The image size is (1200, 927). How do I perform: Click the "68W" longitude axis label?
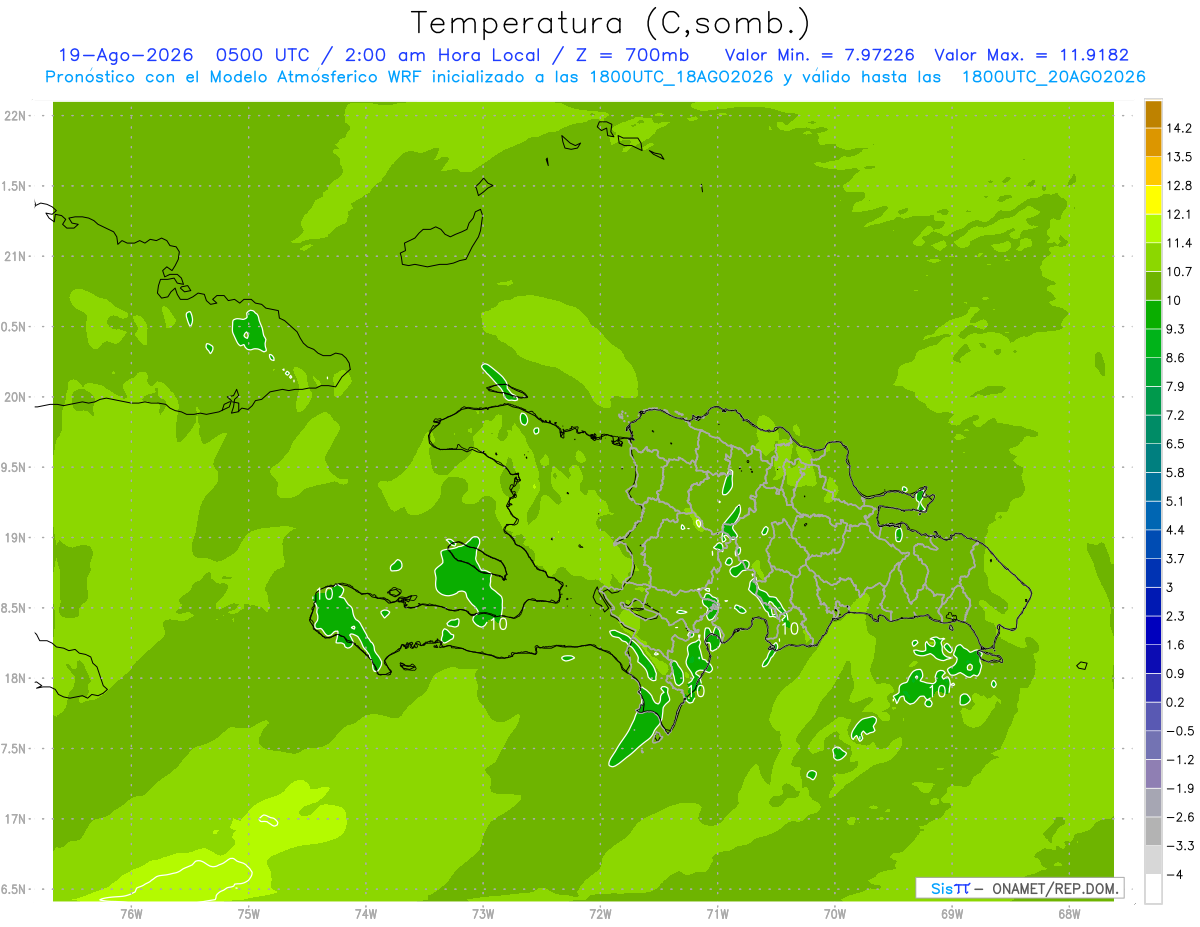click(1069, 914)
